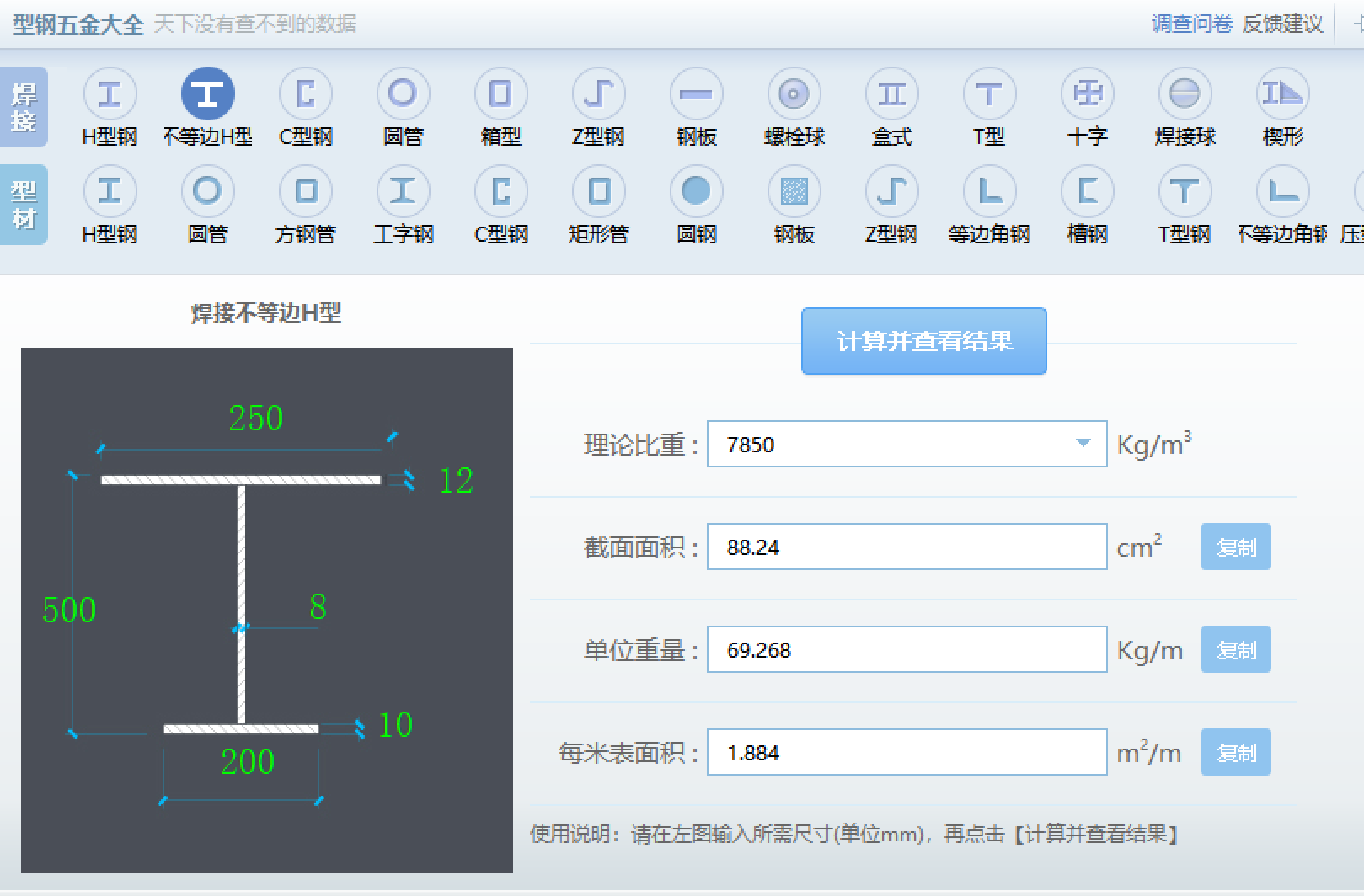
Task: Choose welded 钢板 plate icon in top row
Action: pos(696,93)
